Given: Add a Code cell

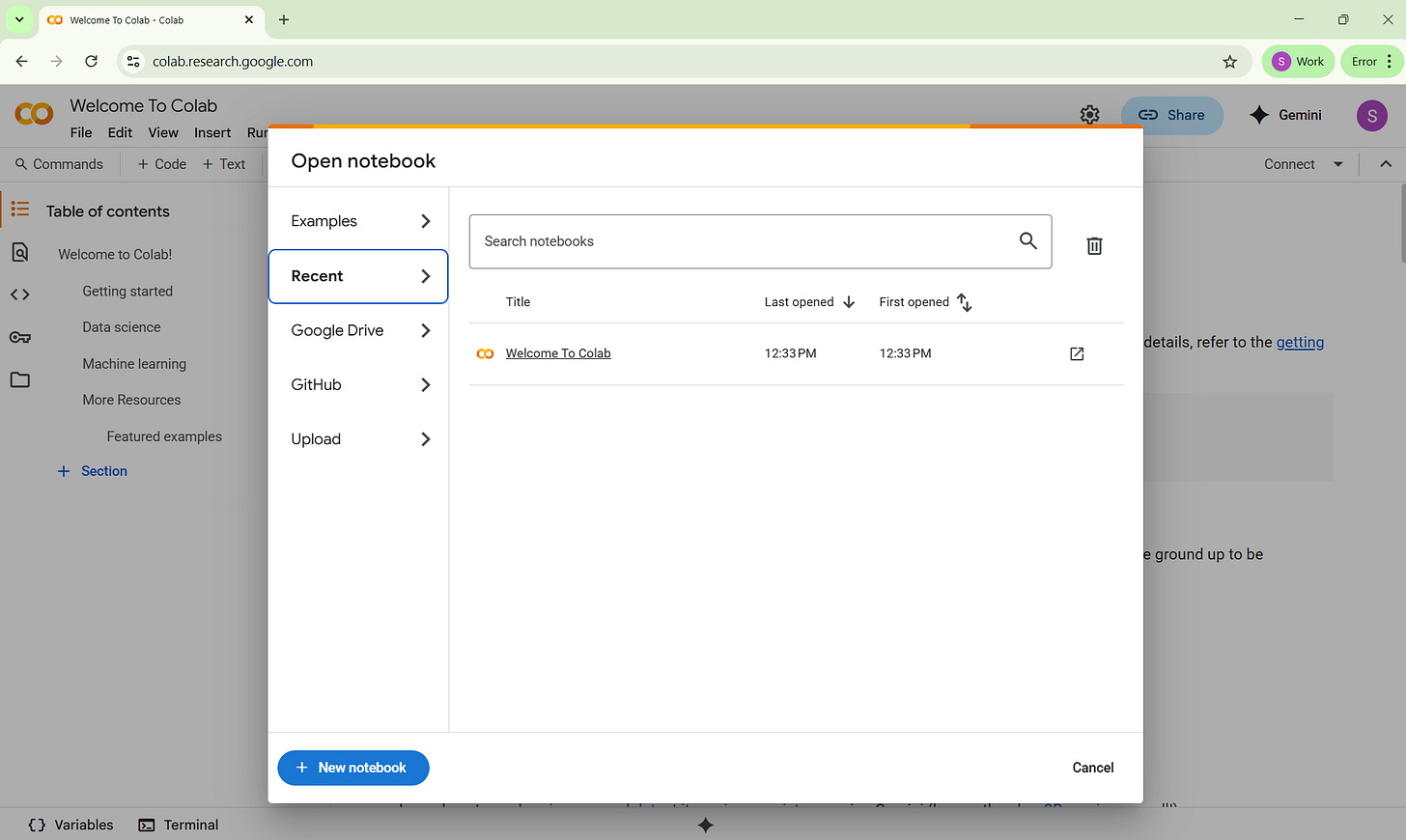Looking at the screenshot, I should point(161,164).
